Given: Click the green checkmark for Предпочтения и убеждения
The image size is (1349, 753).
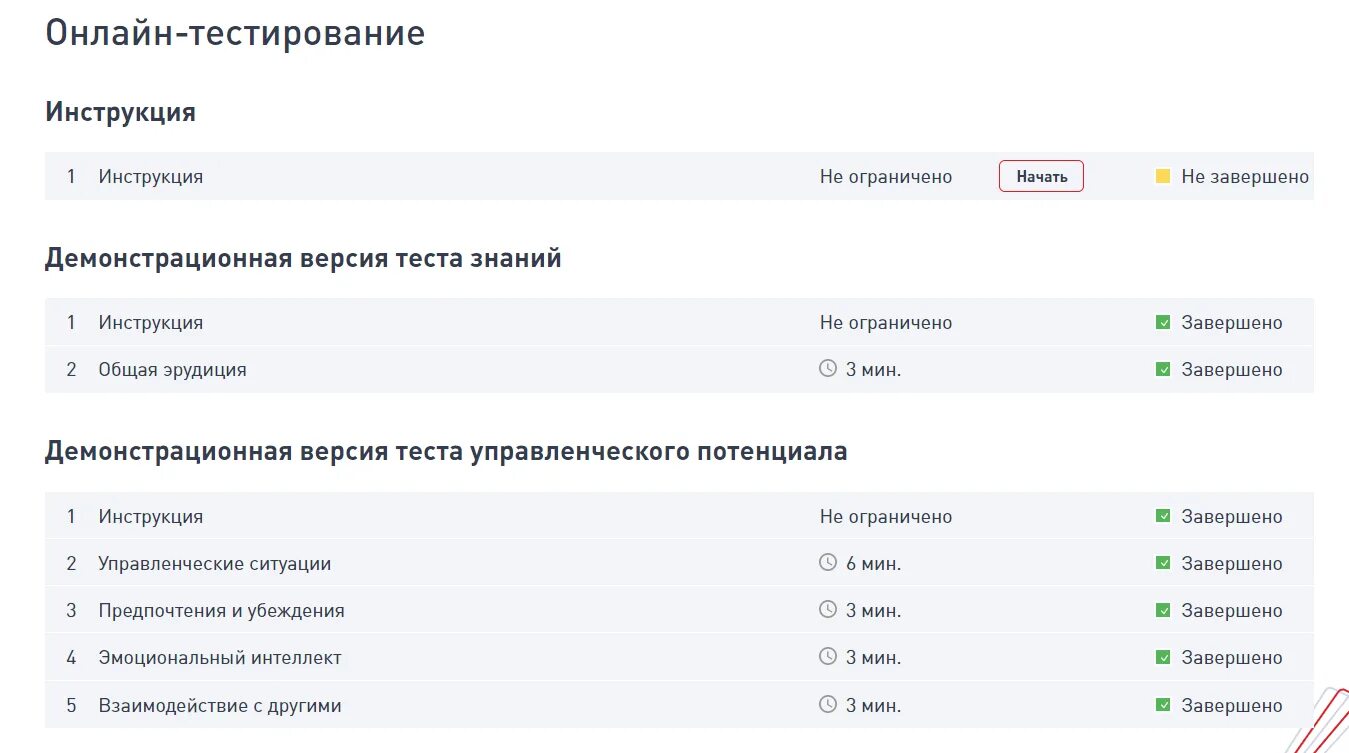Looking at the screenshot, I should coord(1163,610).
